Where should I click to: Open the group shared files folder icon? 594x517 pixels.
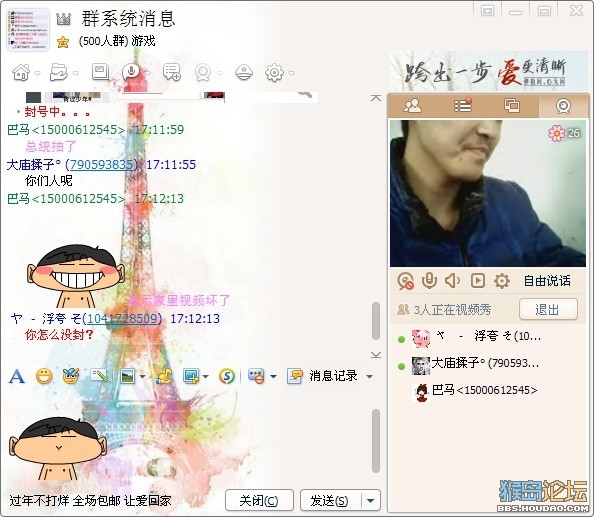click(x=59, y=72)
